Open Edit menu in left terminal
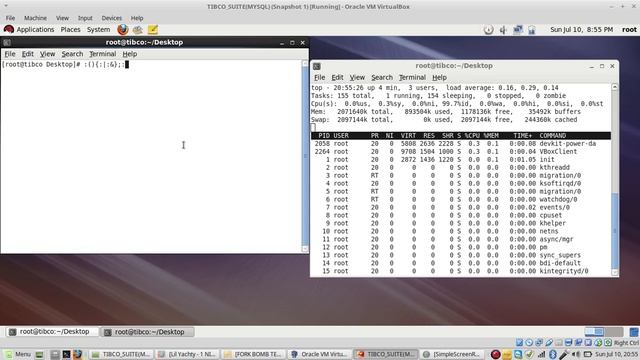Viewport: 640px width, 360px height. 28,54
